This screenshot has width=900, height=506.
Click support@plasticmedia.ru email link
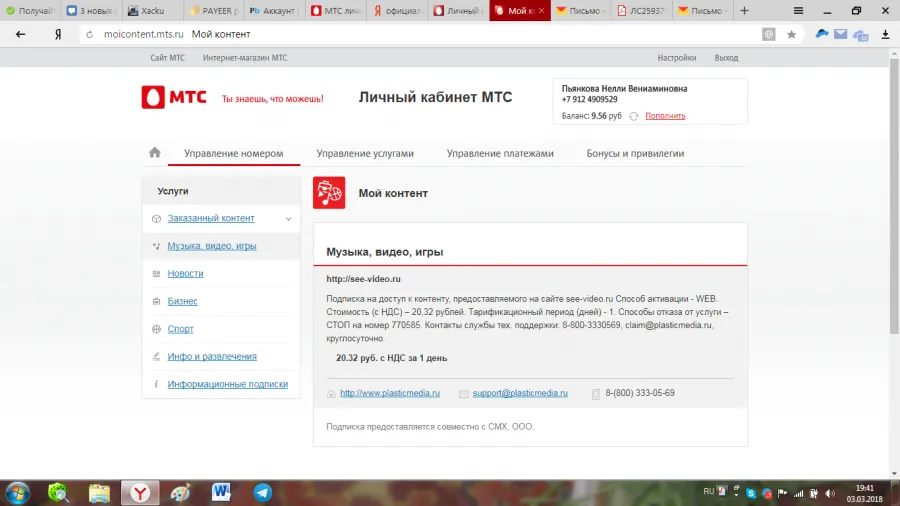[520, 393]
